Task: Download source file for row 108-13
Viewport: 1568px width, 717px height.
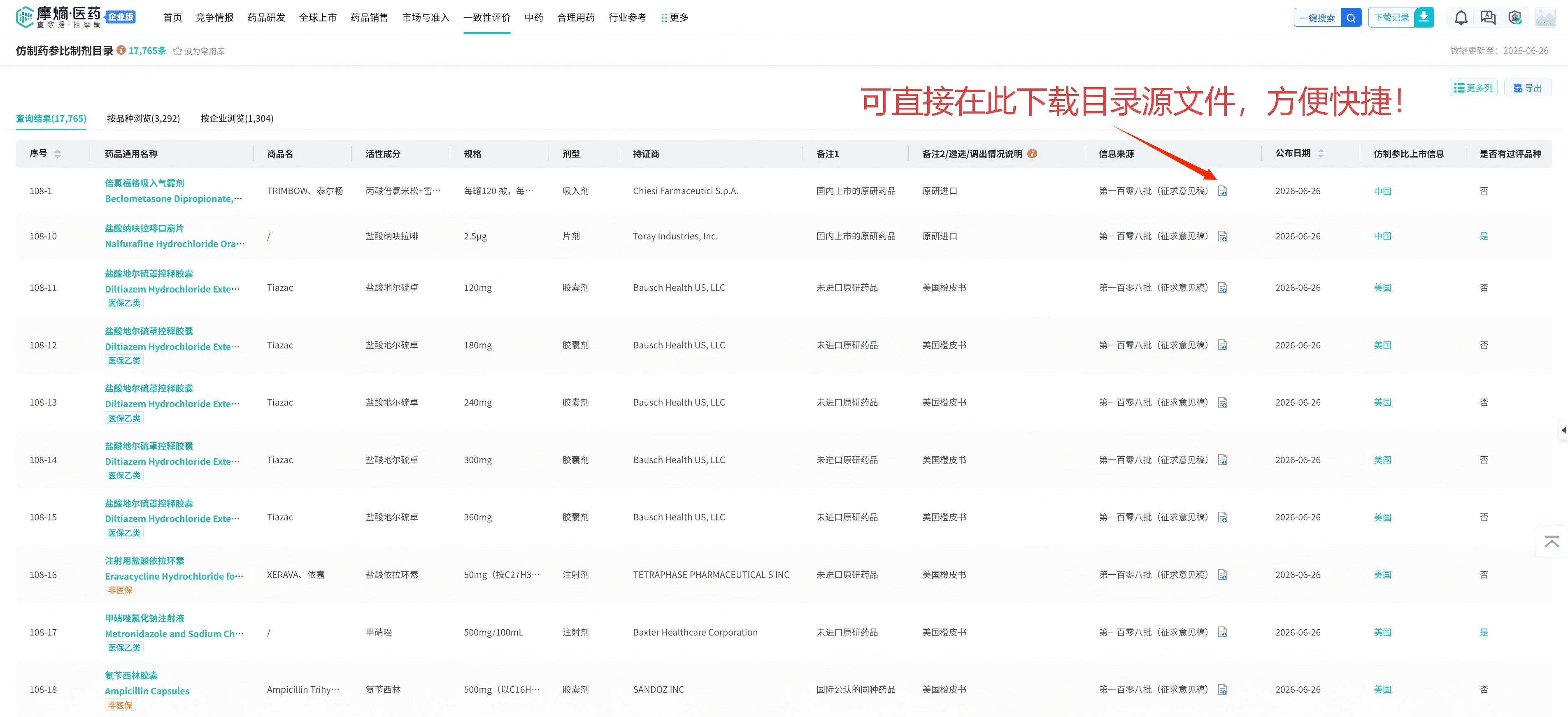Action: click(x=1222, y=402)
